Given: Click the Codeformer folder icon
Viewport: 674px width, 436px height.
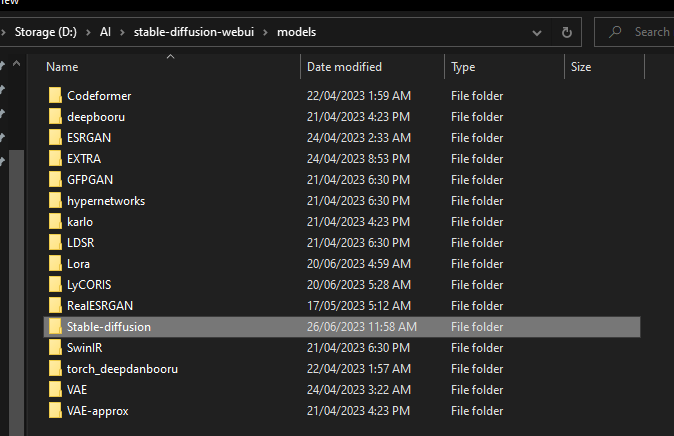Looking at the screenshot, I should click(x=55, y=96).
